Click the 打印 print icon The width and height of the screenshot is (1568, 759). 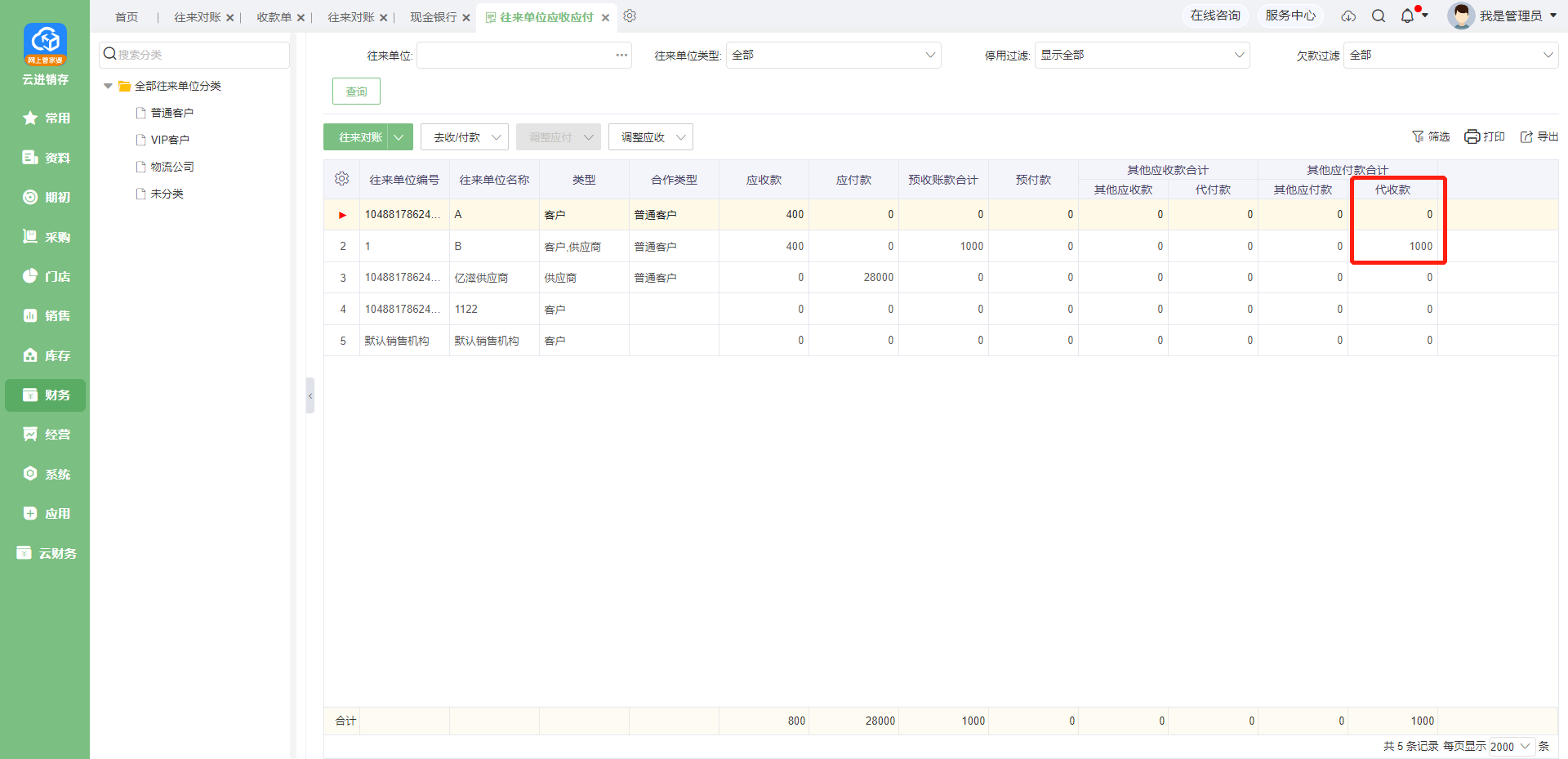click(x=1472, y=136)
